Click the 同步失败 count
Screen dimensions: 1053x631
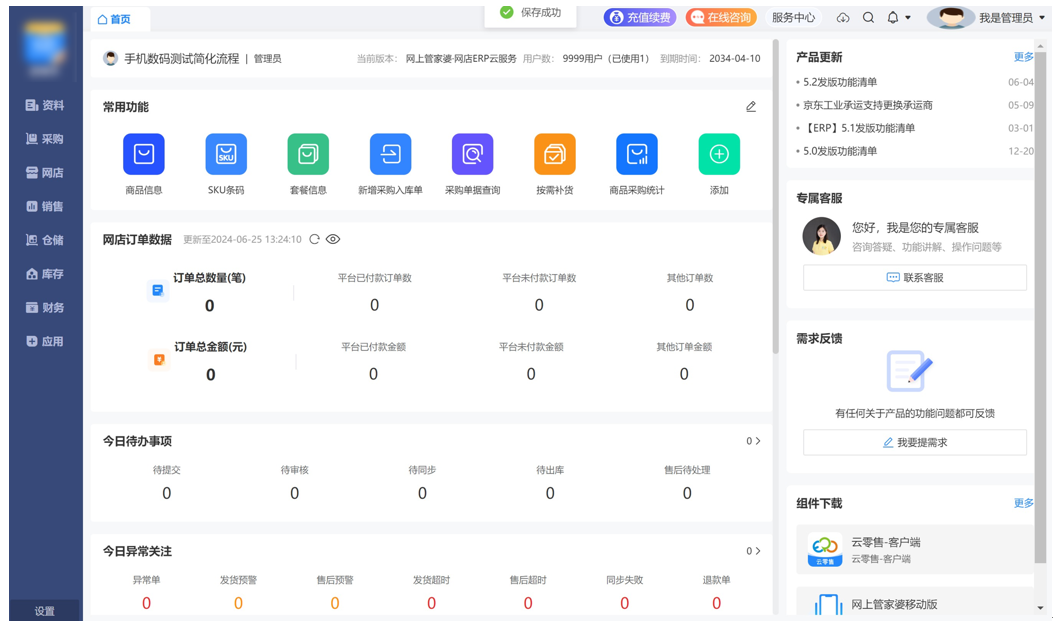(x=625, y=603)
